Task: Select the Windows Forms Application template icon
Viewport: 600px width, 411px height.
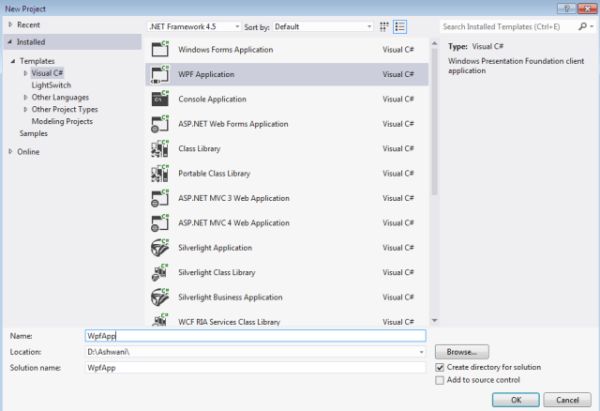Action: [160, 49]
